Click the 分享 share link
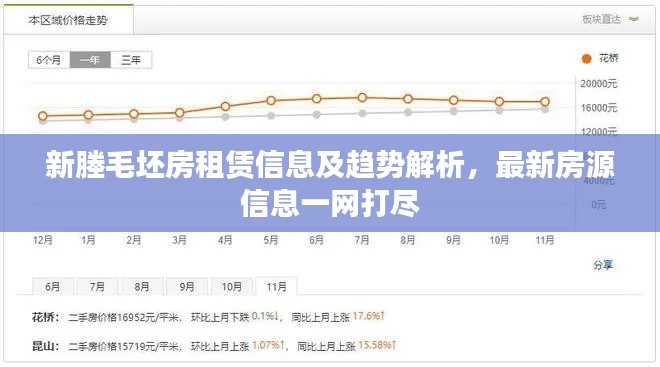The width and height of the screenshot is (660, 367). pos(603,265)
